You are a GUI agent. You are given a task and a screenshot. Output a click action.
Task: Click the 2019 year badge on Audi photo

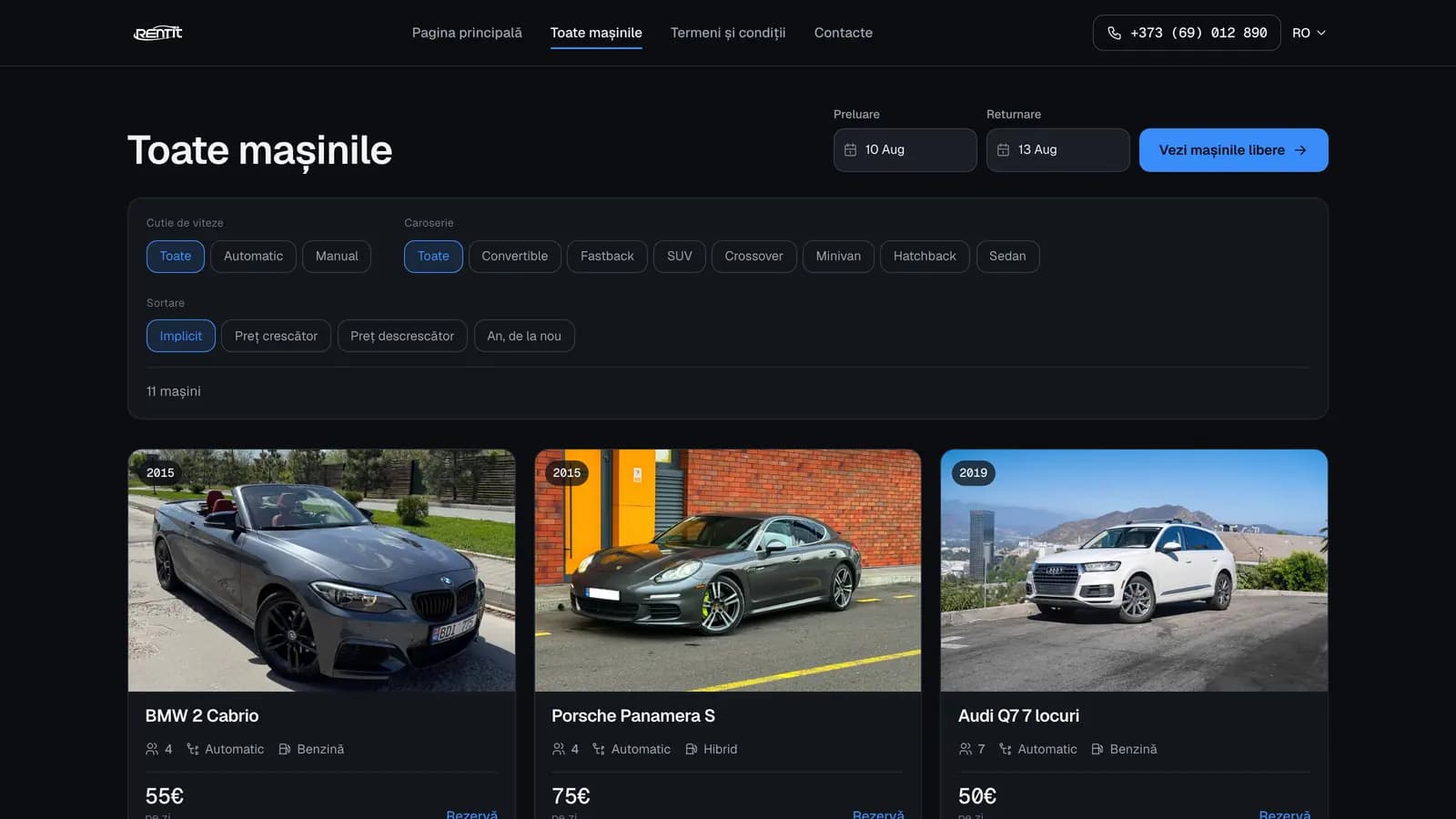(x=974, y=473)
